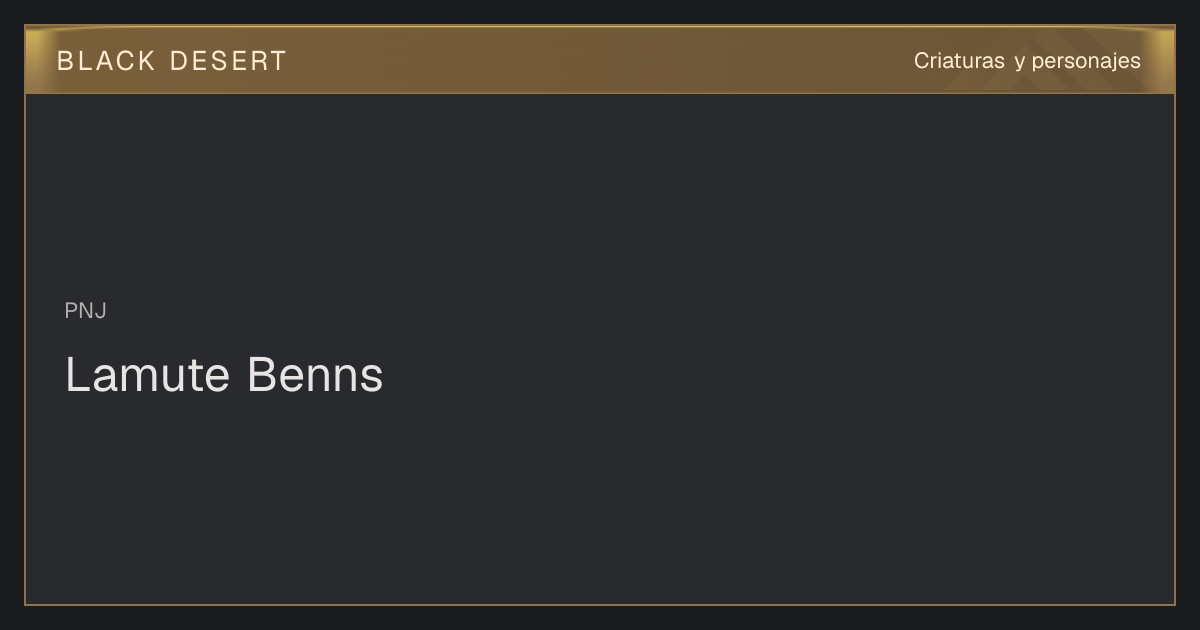Click the glowing right edge of the gold banner
Screen dimensions: 1200x630
[x=1164, y=60]
